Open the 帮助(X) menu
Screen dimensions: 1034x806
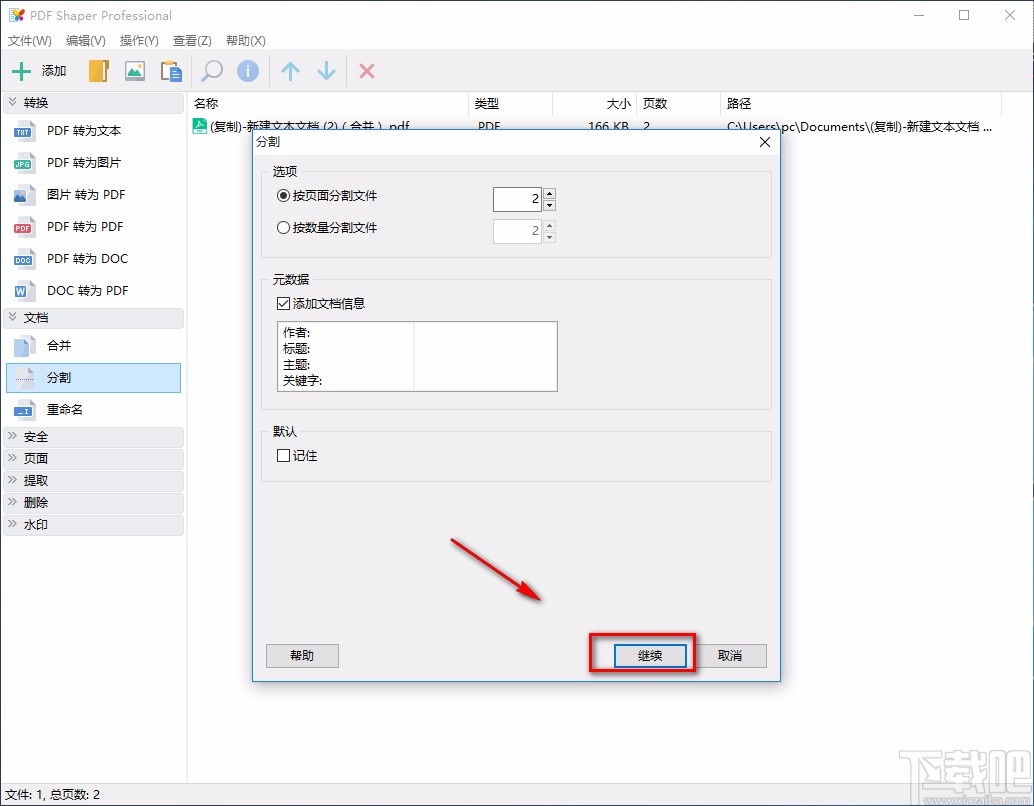click(x=245, y=41)
